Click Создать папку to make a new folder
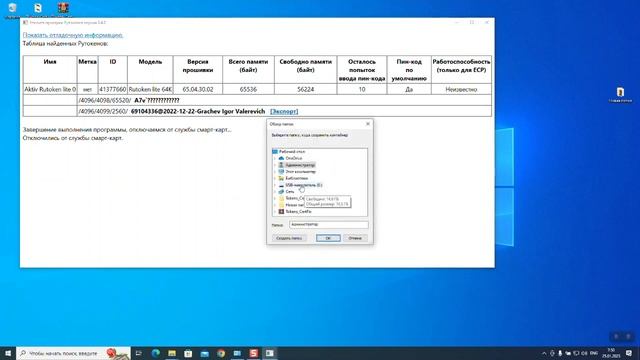Screen dimensions: 640x360 (x=289, y=238)
